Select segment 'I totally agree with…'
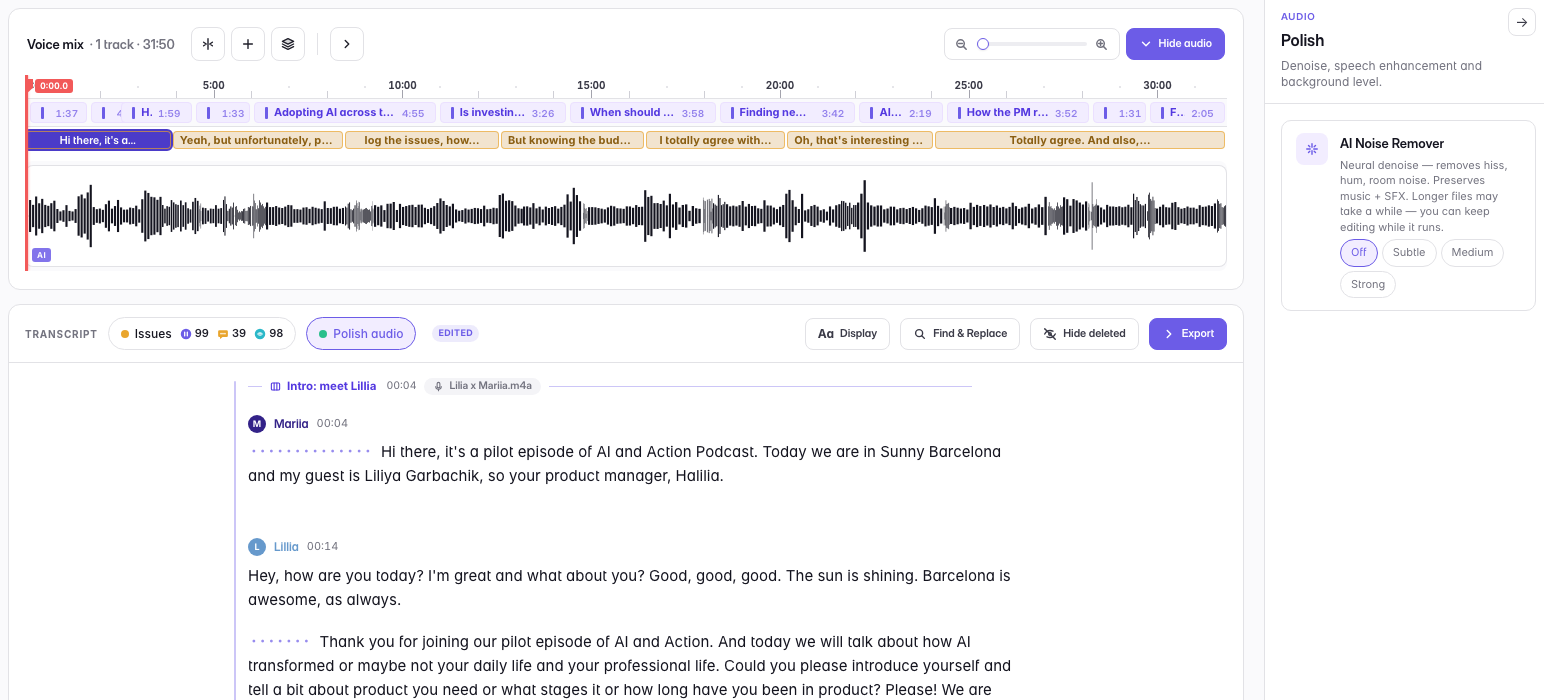 [x=715, y=140]
